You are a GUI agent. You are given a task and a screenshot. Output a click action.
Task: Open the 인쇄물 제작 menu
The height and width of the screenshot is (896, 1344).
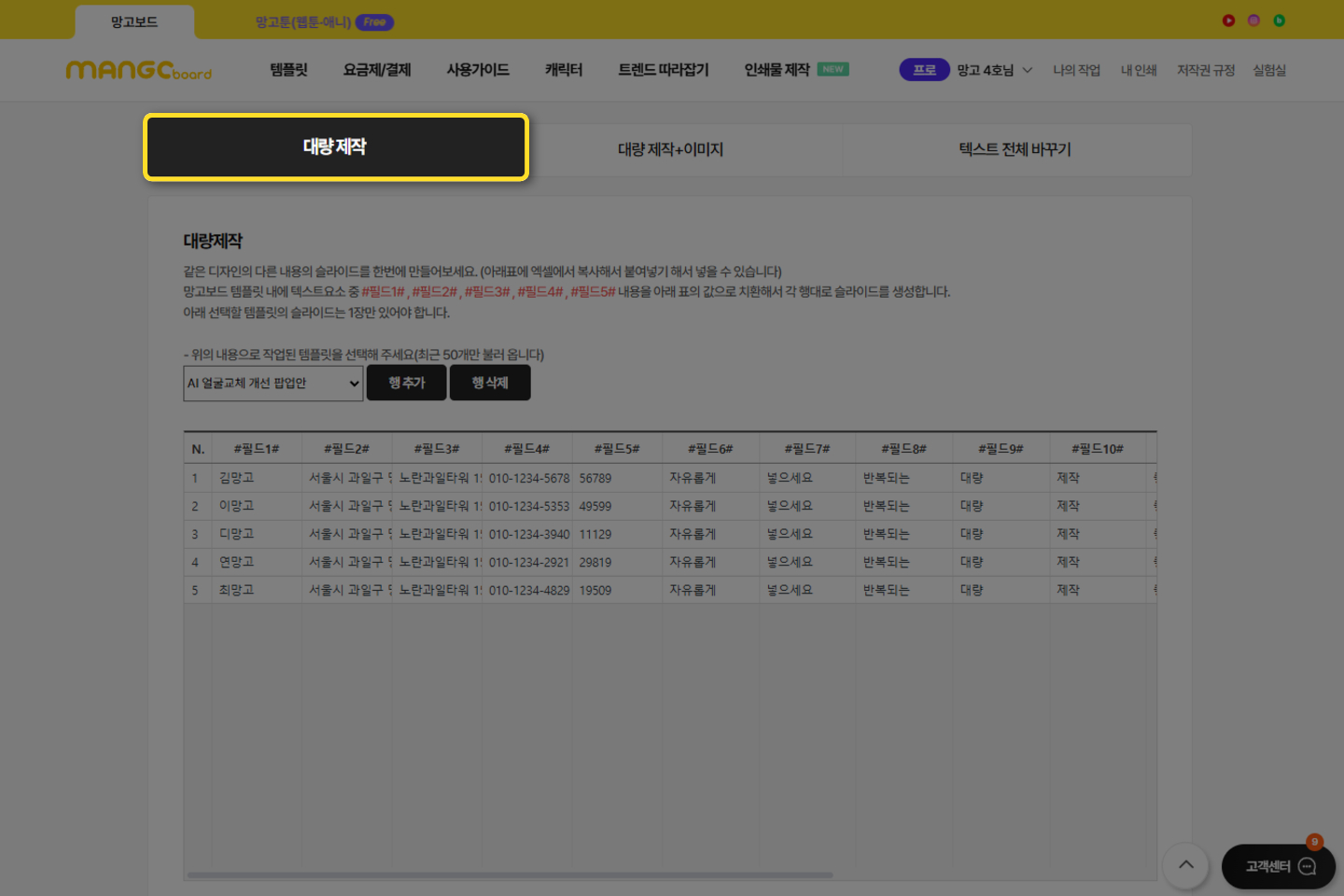tap(777, 70)
